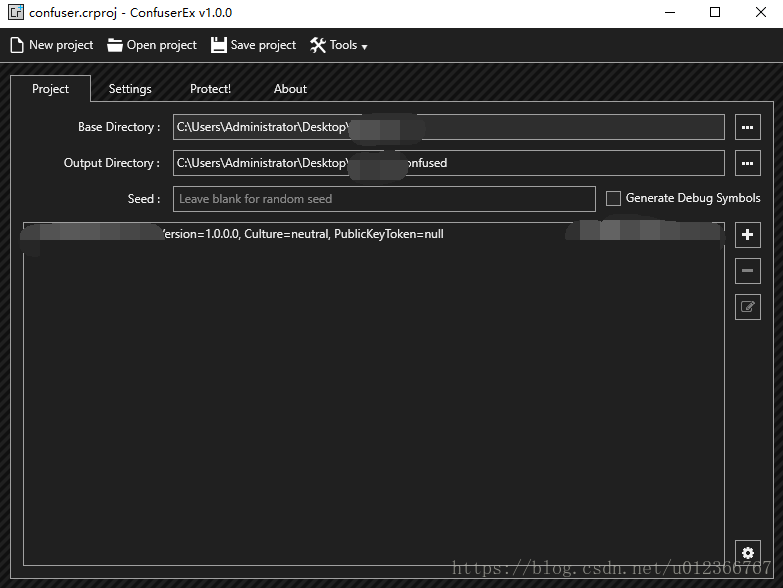Viewport: 783px width, 588px height.
Task: Close the ConfuserEx window
Action: [x=761, y=12]
